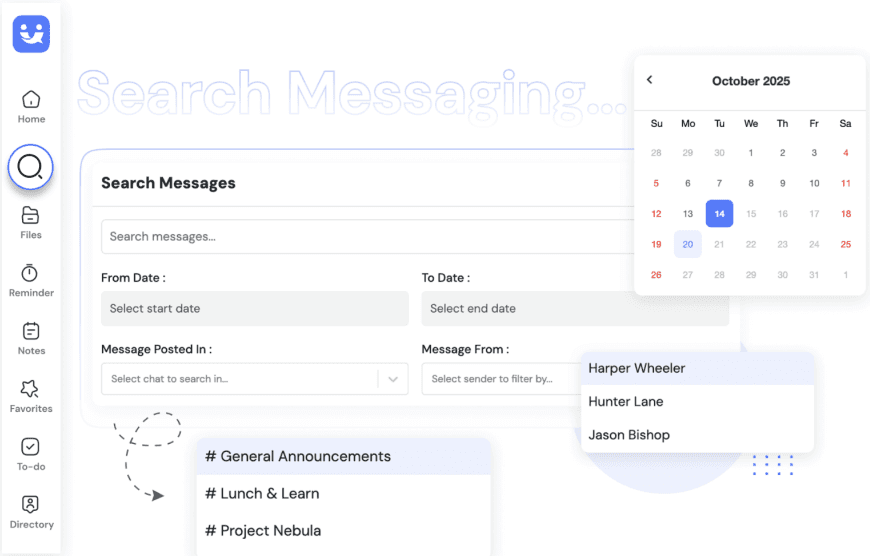Viewport: 870px width, 556px height.
Task: Pick October 12 in the calendar
Action: (656, 214)
